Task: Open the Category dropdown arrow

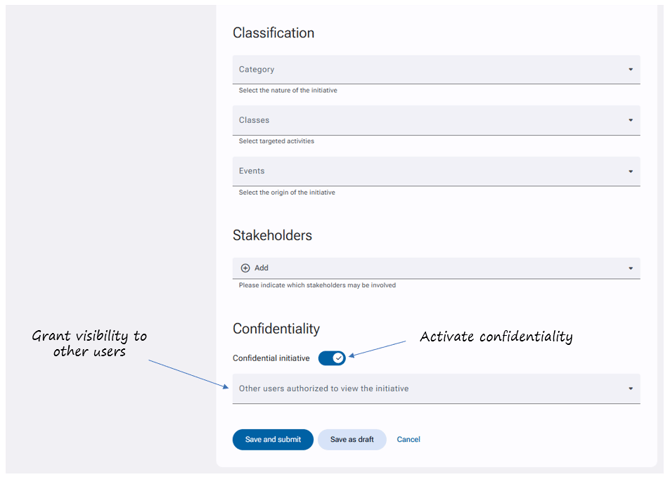Action: click(x=631, y=69)
